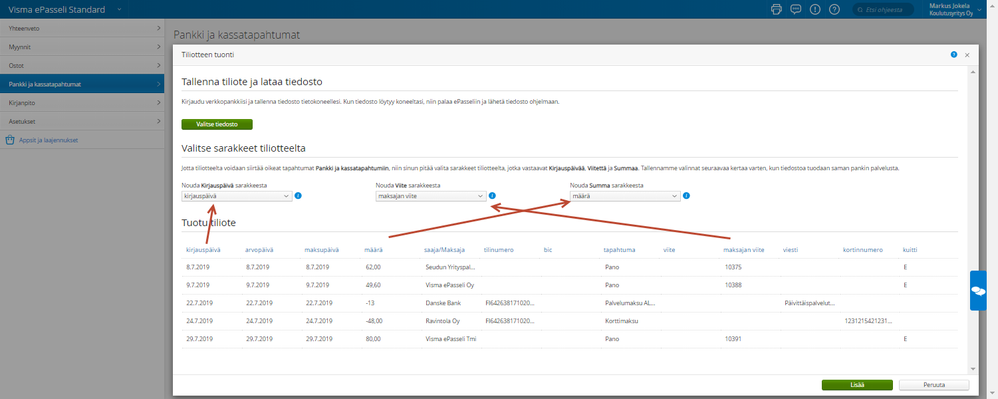Click the tapahtuma column header
Image resolution: width=998 pixels, height=399 pixels.
[619, 249]
